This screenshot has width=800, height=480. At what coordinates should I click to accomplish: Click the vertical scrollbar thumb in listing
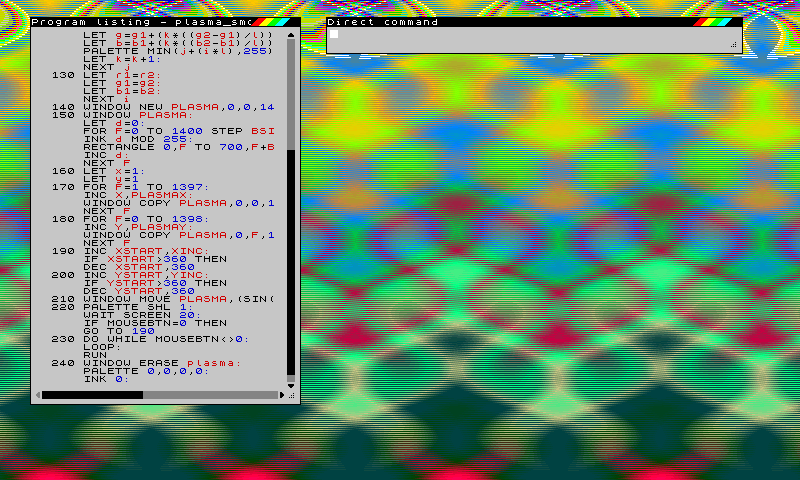click(292, 262)
